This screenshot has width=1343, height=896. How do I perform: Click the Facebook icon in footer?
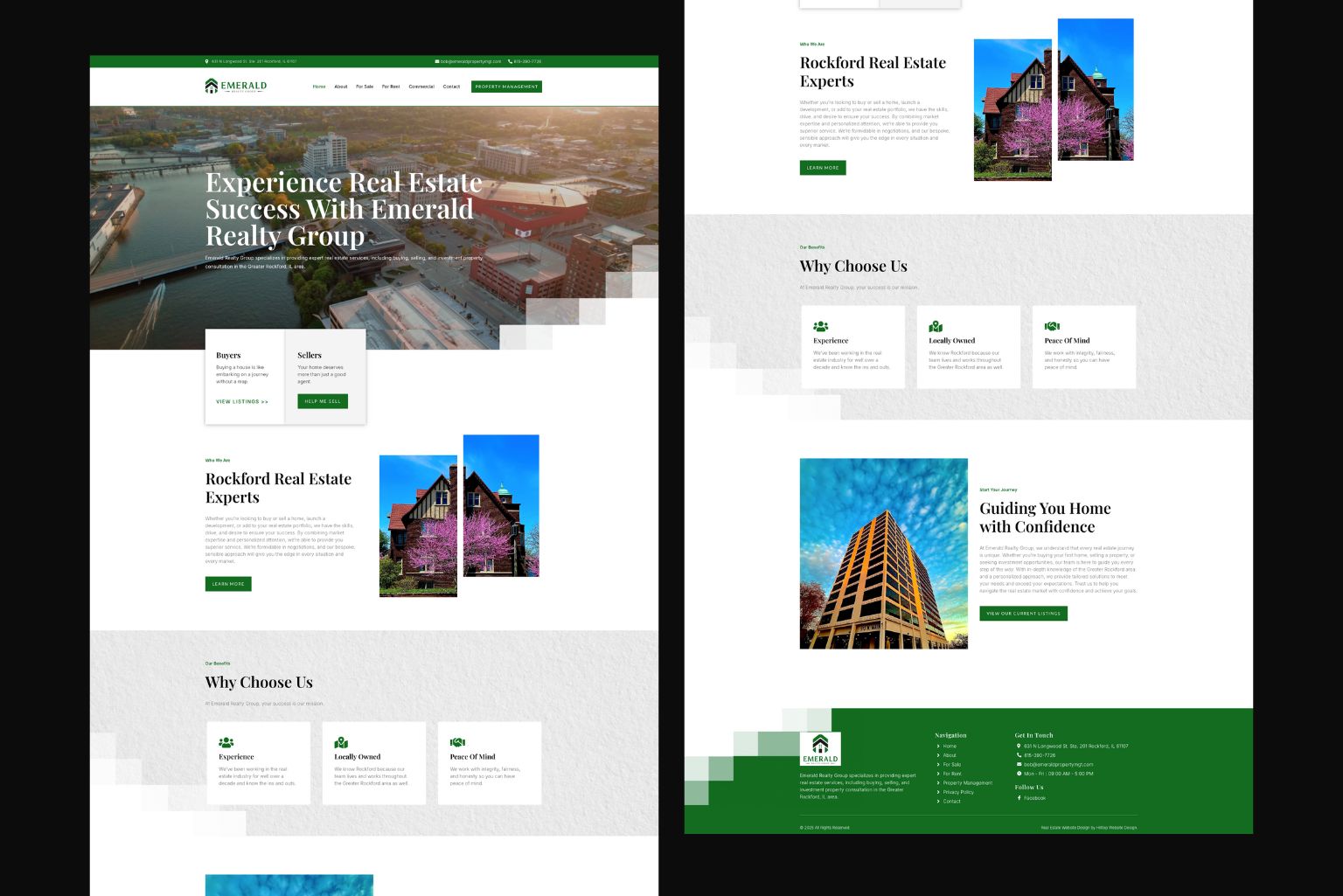(x=1019, y=798)
